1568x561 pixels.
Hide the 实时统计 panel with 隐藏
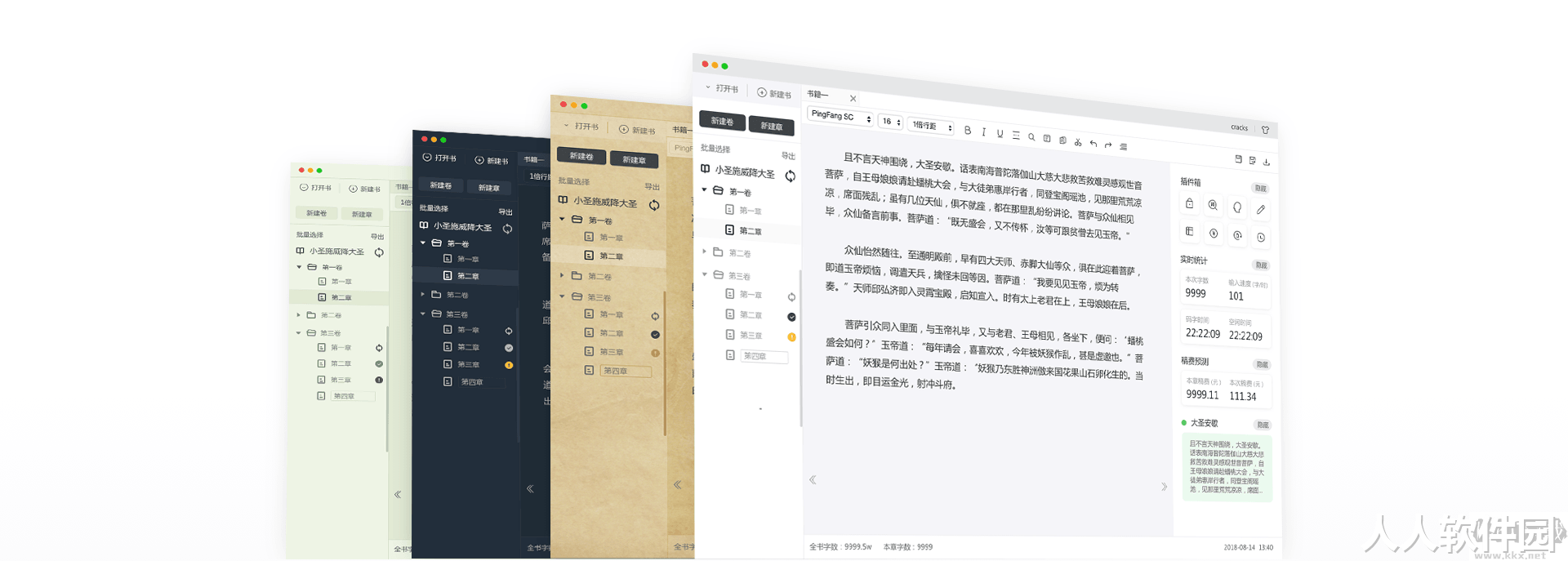click(1261, 265)
